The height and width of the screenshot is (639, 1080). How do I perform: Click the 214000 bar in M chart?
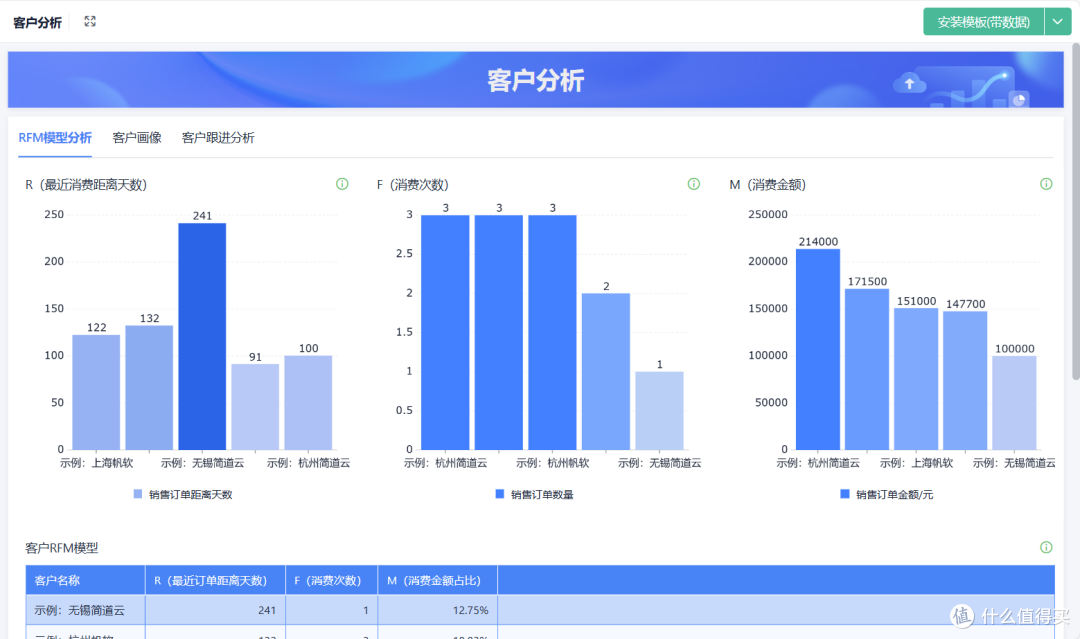point(818,349)
